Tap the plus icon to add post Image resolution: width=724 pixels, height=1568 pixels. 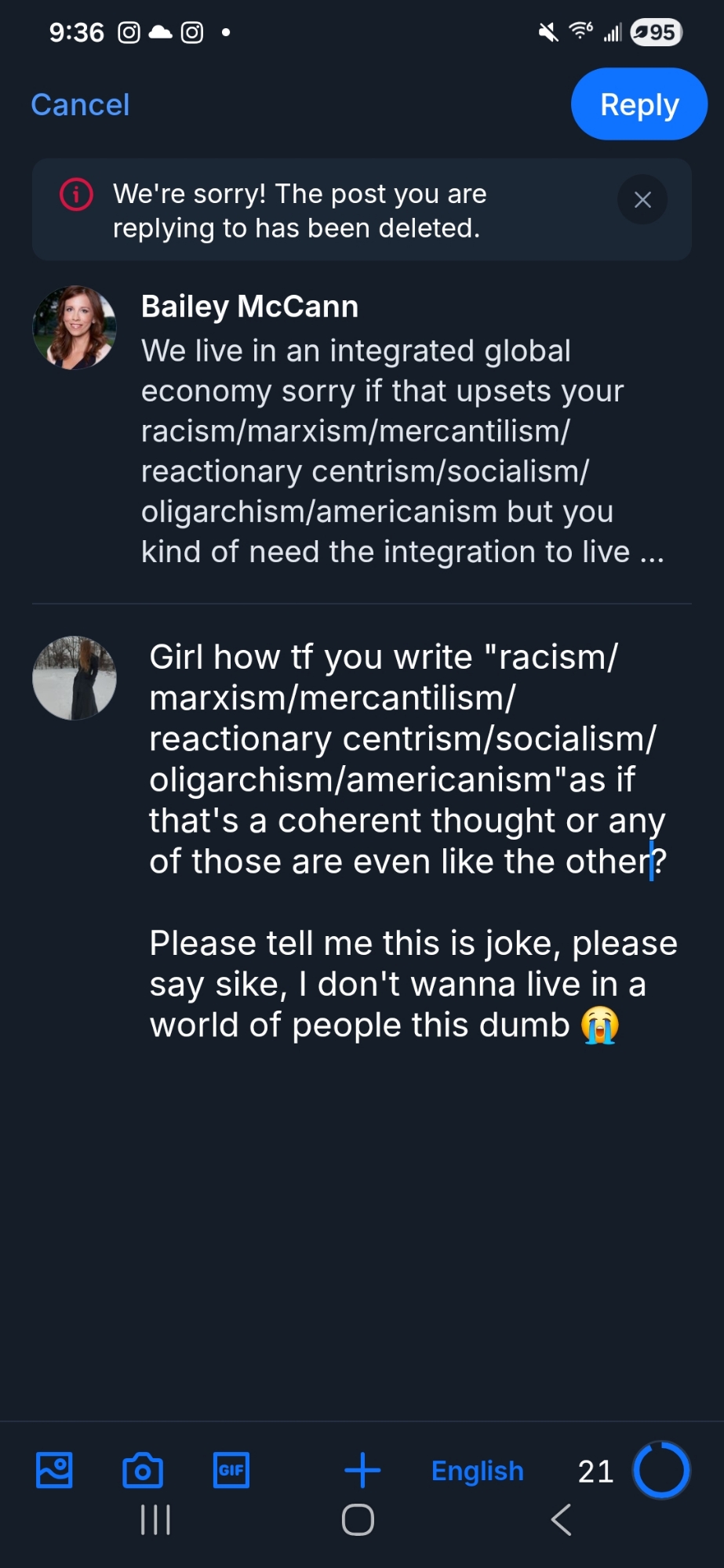[x=362, y=1470]
